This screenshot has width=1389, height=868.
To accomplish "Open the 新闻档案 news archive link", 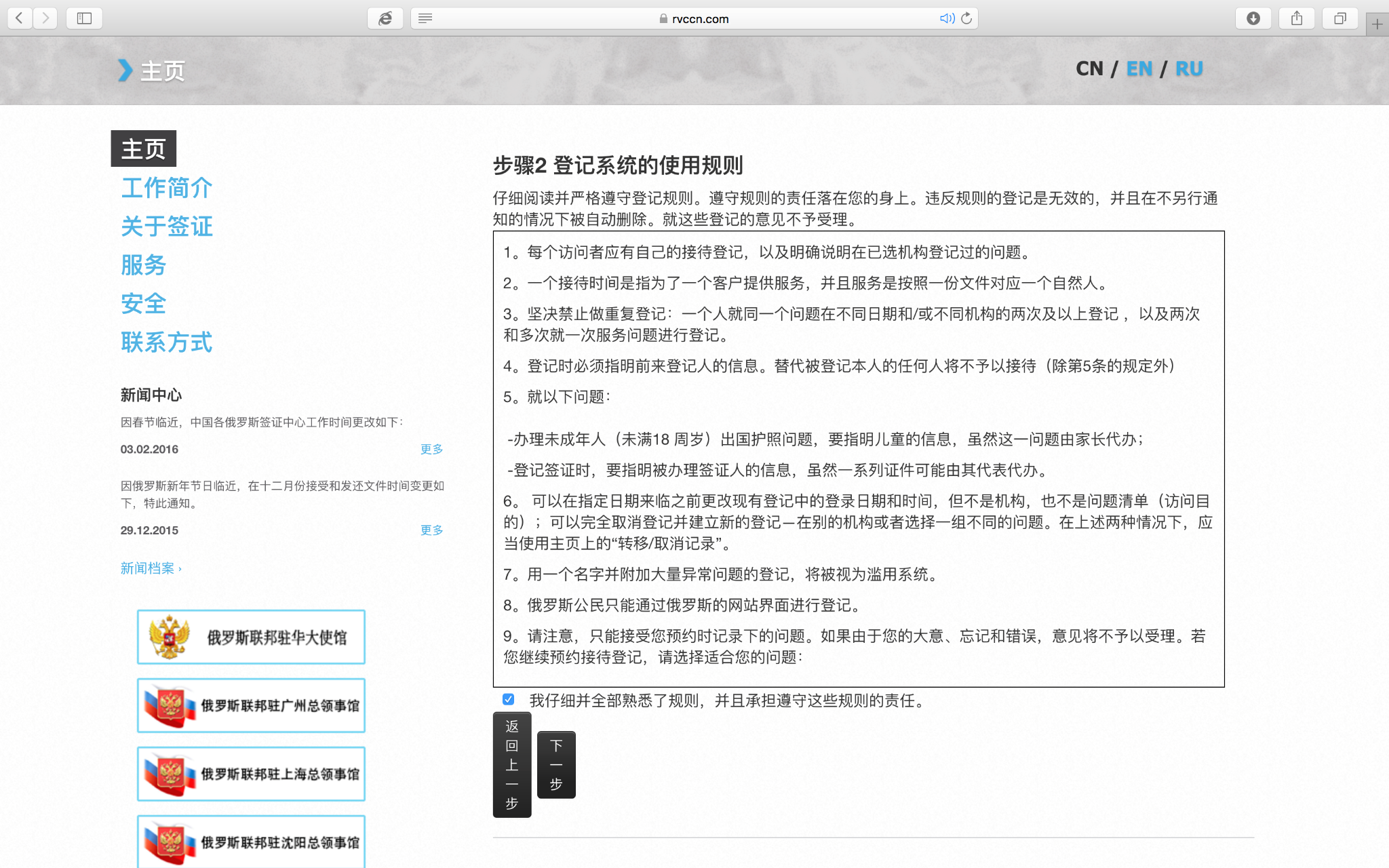I will pyautogui.click(x=151, y=568).
